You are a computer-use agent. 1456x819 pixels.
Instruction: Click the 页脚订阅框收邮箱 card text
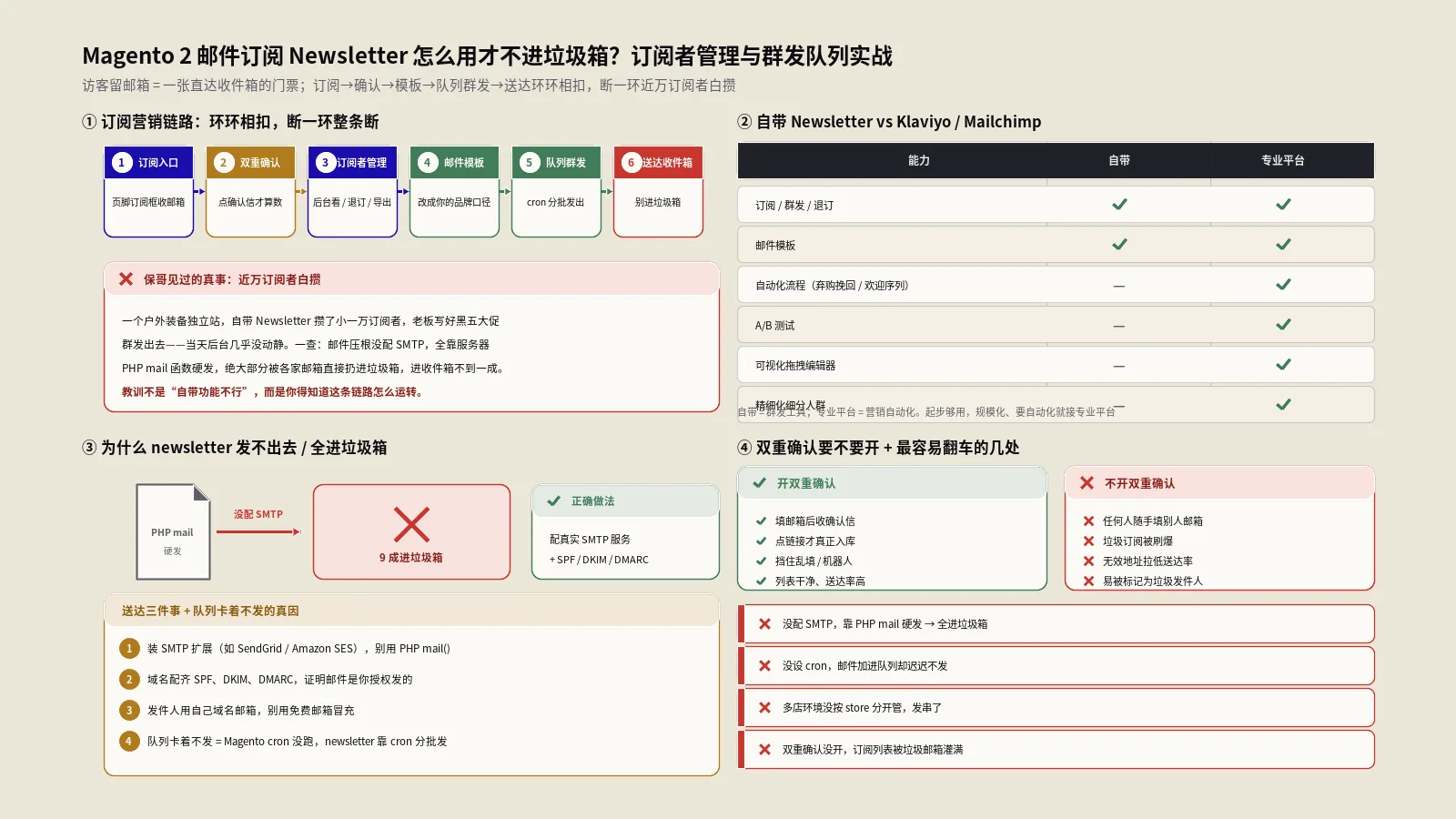[x=148, y=203]
